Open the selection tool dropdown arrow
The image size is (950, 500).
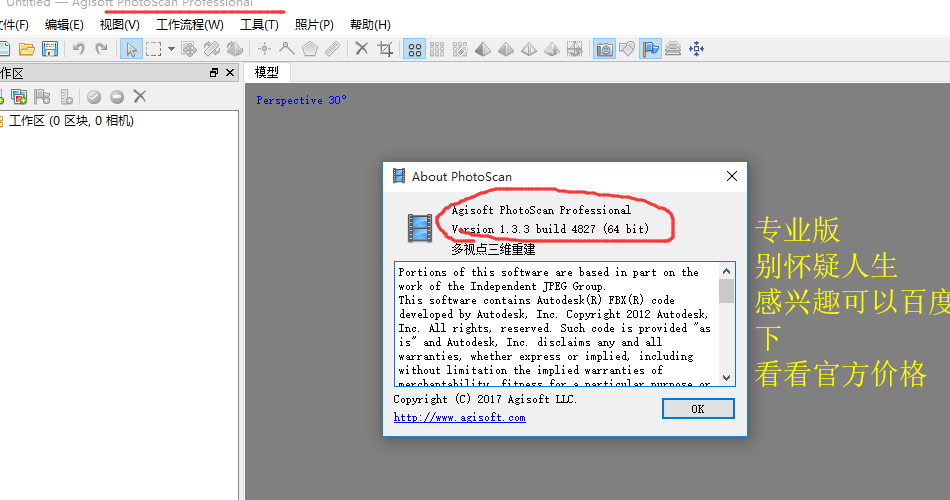coord(171,49)
